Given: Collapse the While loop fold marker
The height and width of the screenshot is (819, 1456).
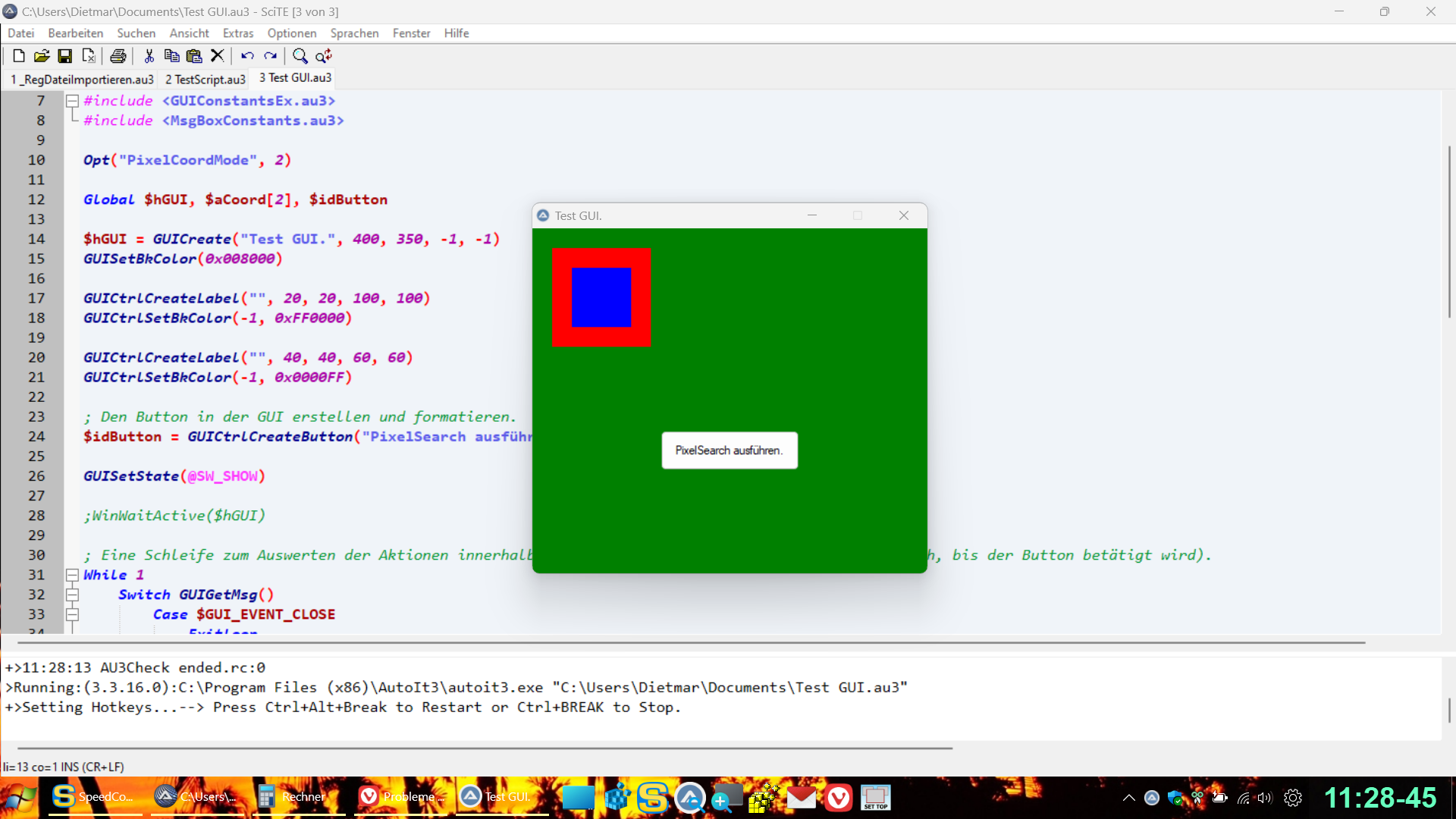Looking at the screenshot, I should tap(72, 575).
